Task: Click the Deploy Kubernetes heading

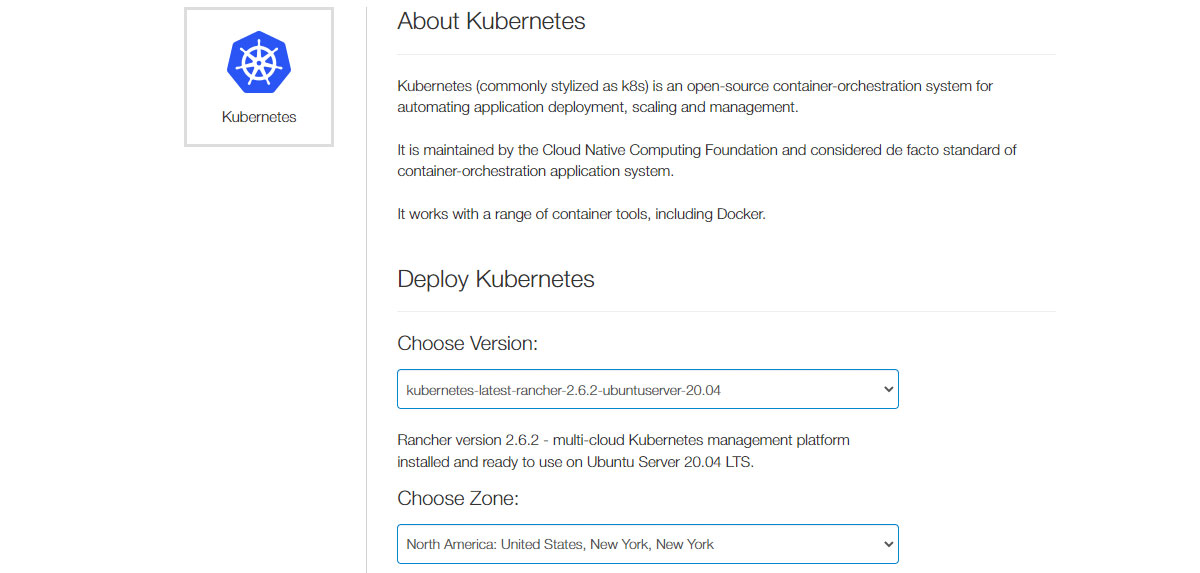Action: point(496,279)
